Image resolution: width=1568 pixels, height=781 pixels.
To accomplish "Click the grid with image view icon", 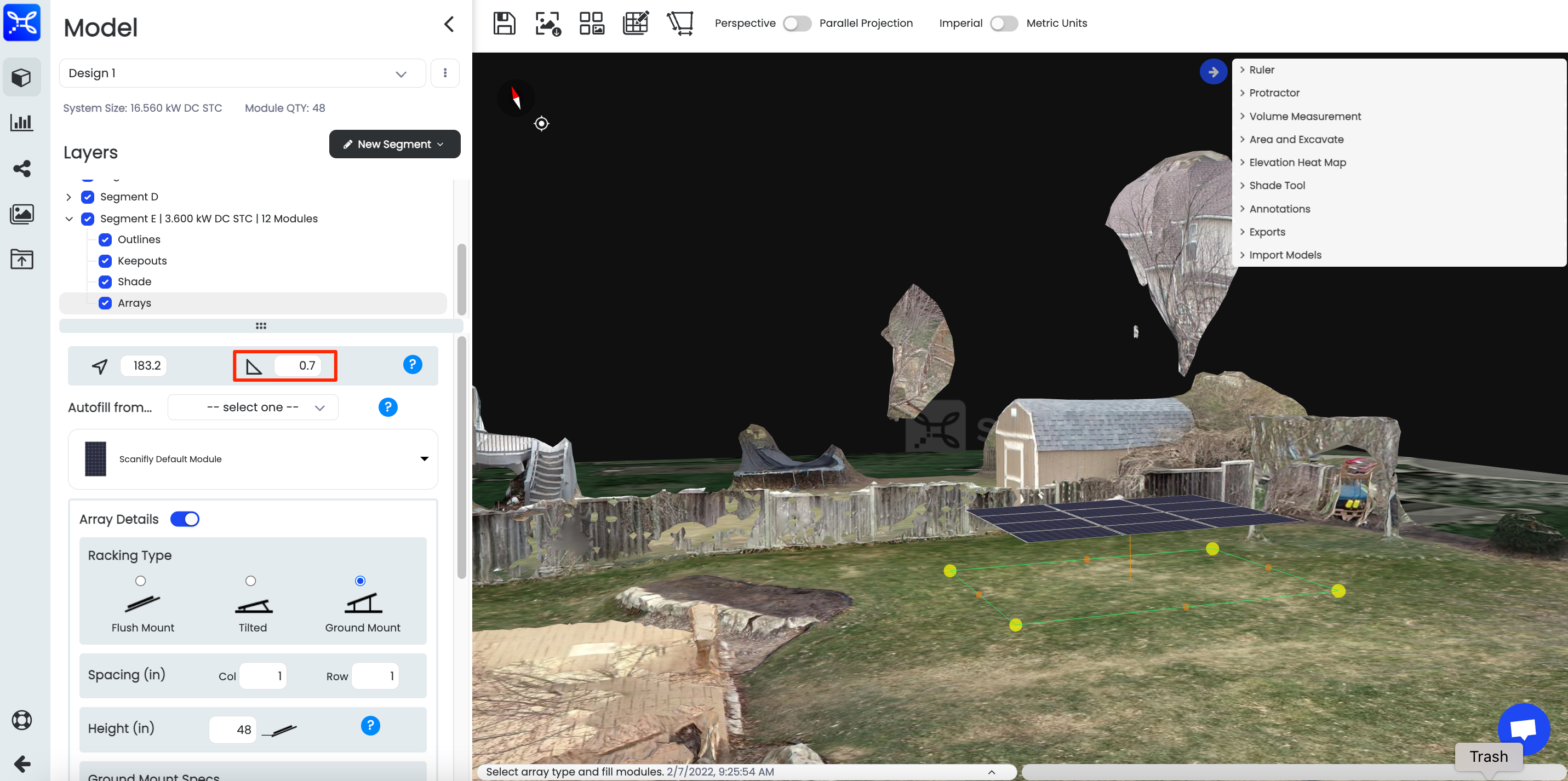I will [592, 23].
